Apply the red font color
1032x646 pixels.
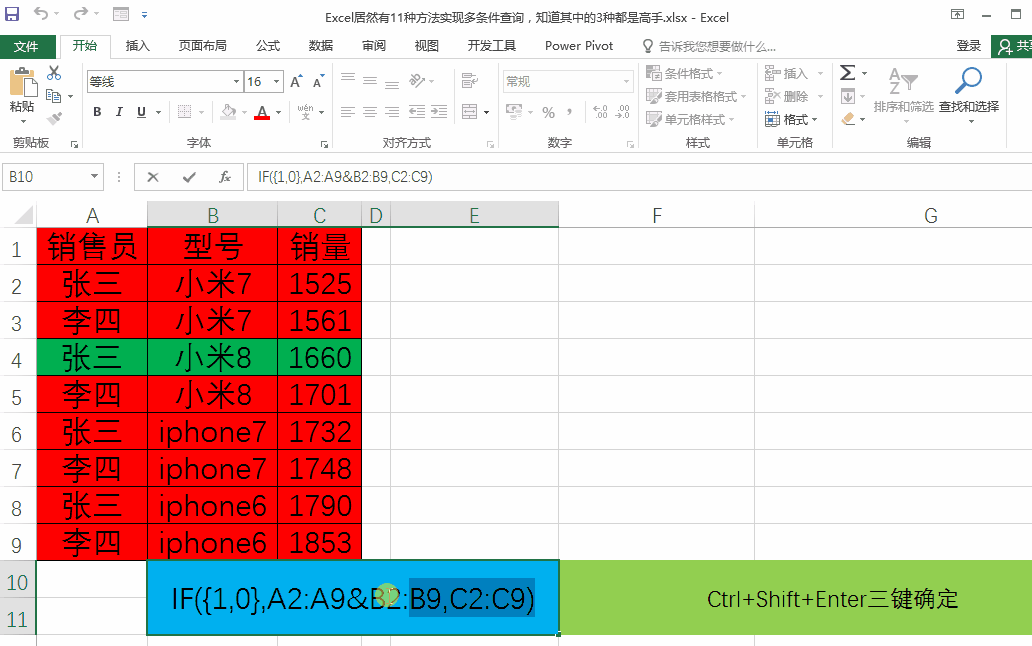pyautogui.click(x=263, y=112)
